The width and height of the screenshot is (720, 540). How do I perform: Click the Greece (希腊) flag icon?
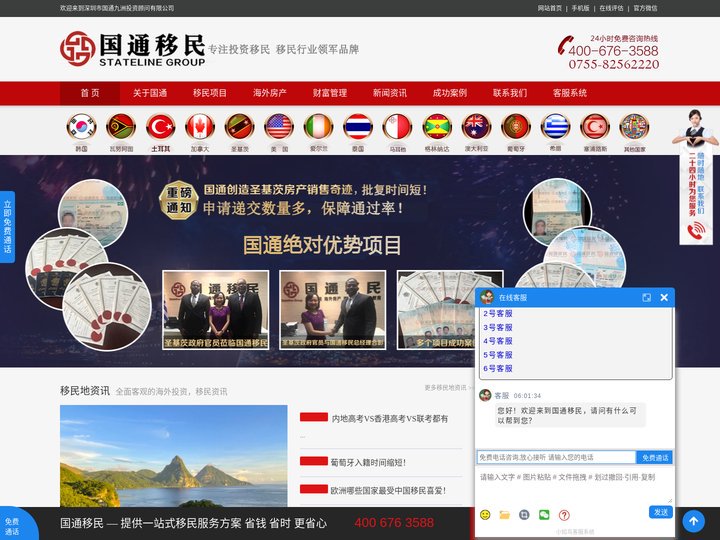point(555,127)
